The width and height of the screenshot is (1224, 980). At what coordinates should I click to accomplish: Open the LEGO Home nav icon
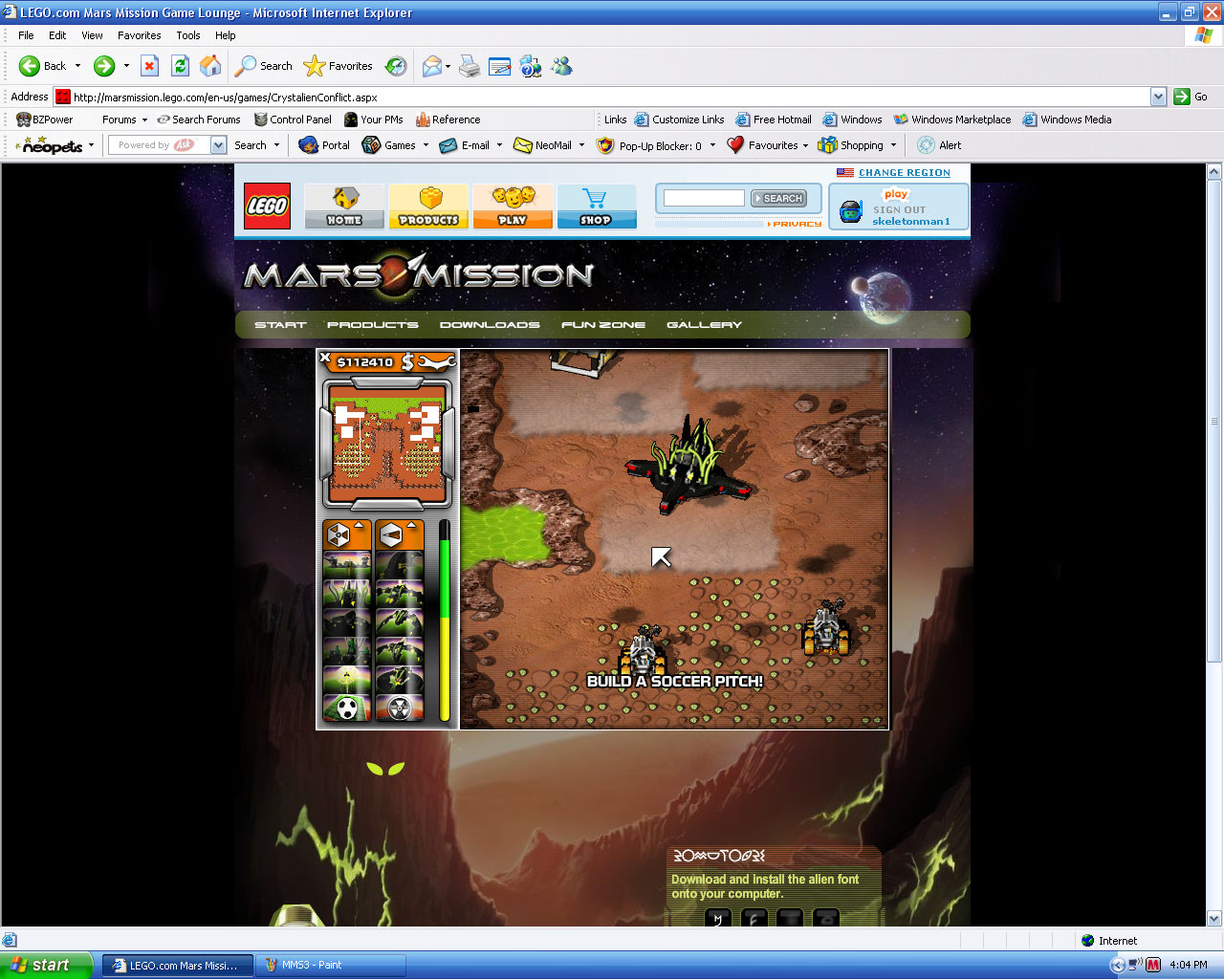344,207
